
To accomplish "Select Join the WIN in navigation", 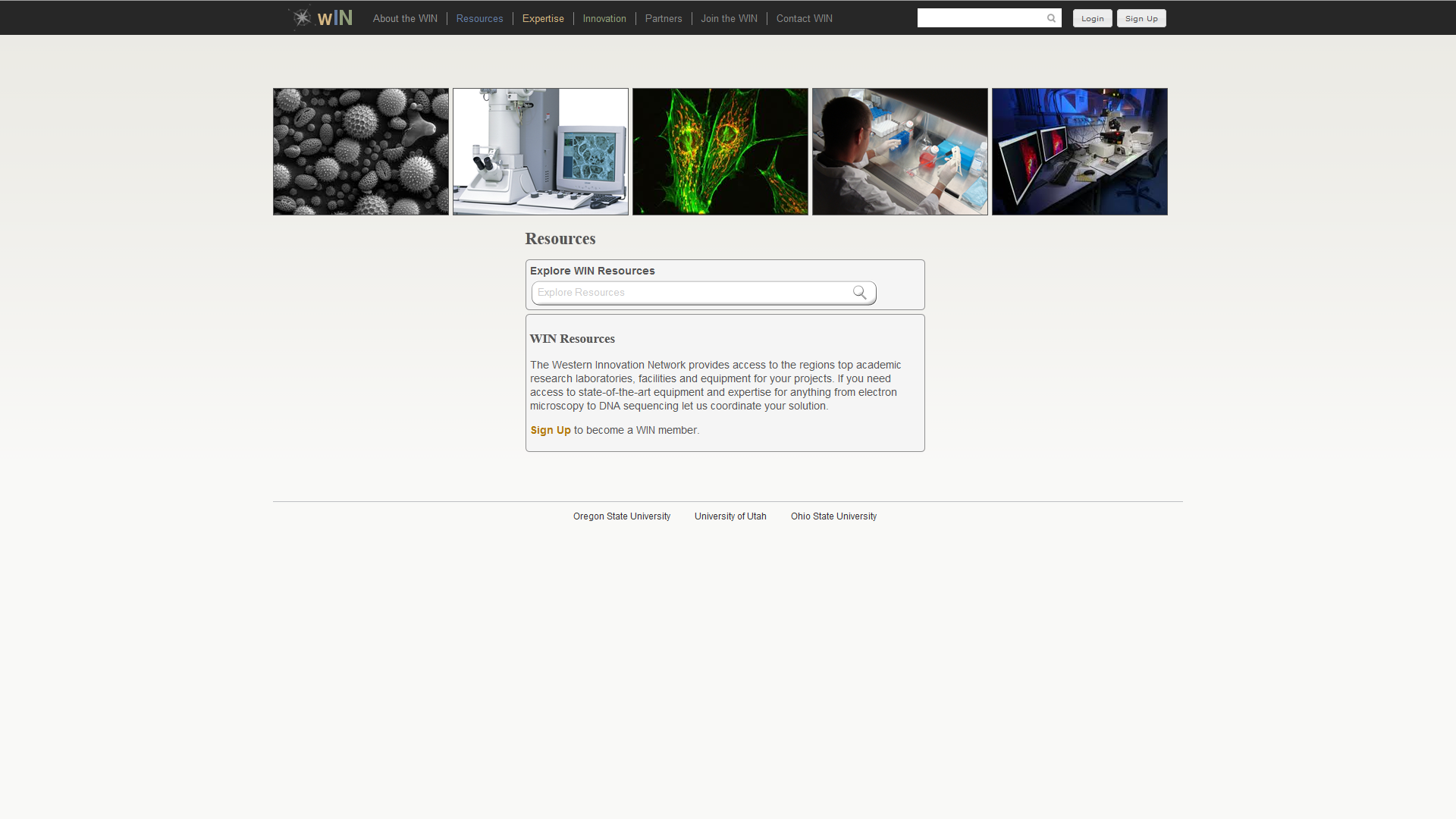I will (x=729, y=18).
